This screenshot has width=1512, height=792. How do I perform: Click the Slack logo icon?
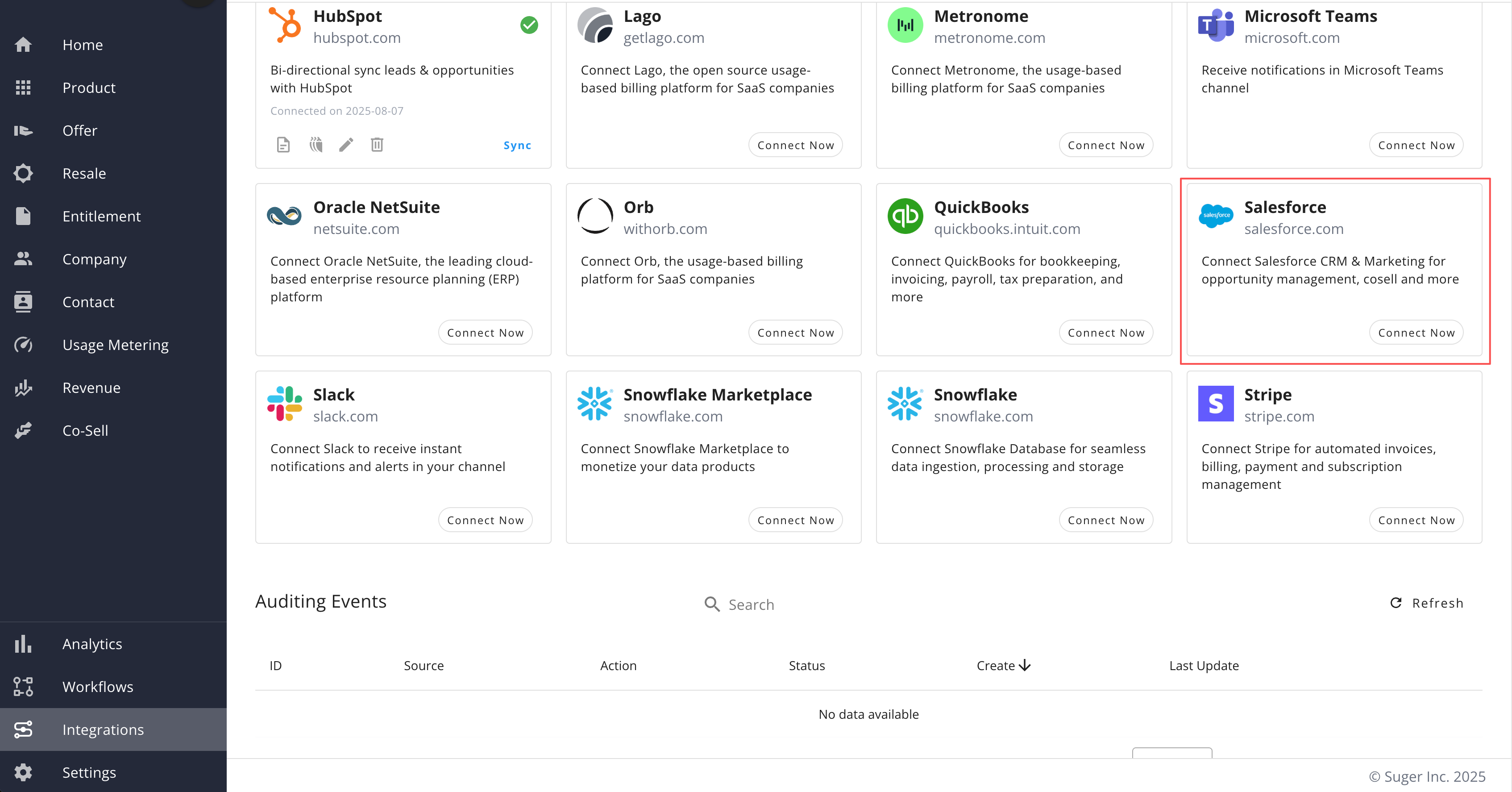285,404
